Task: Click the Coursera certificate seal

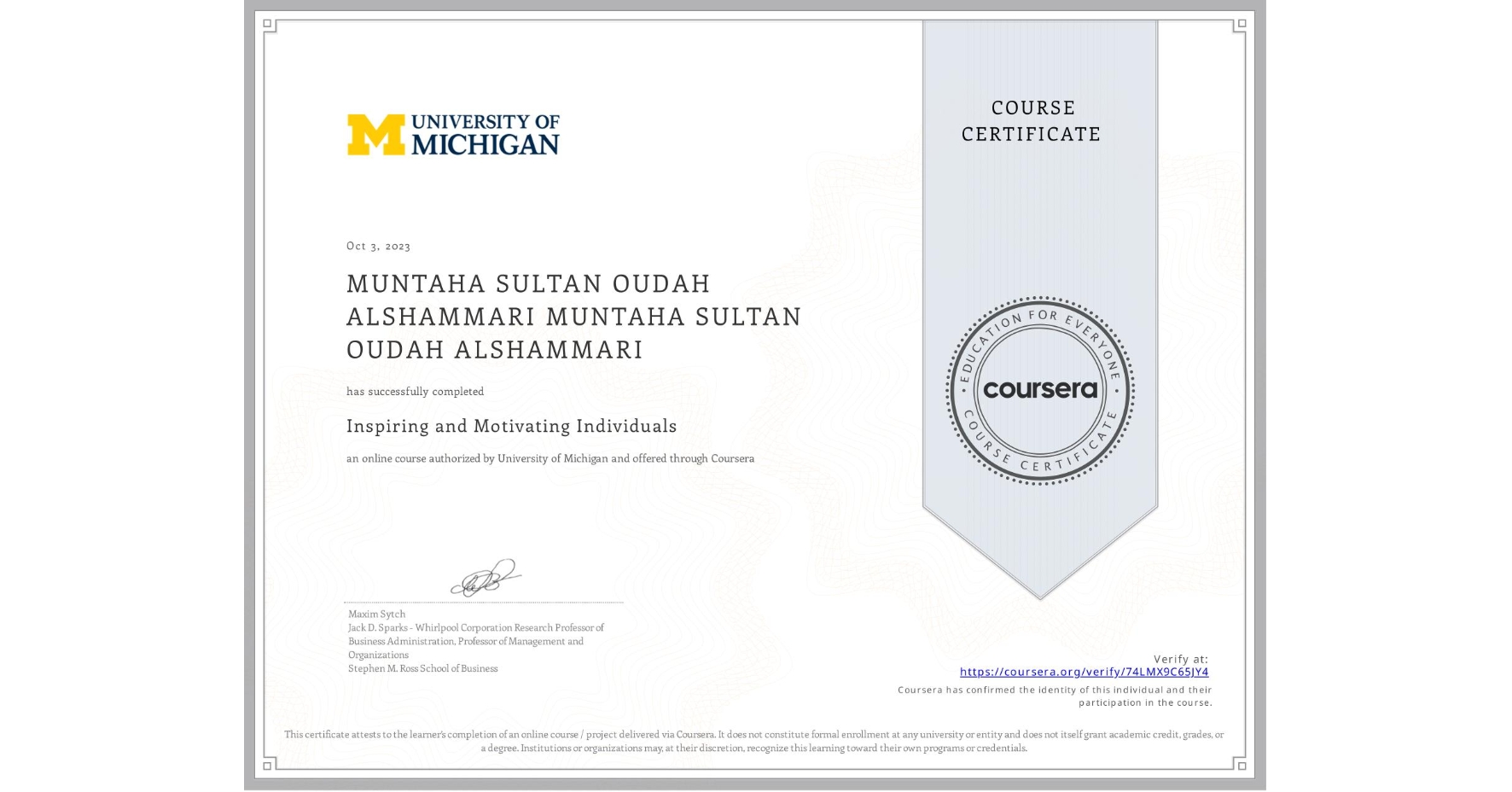Action: (1039, 391)
